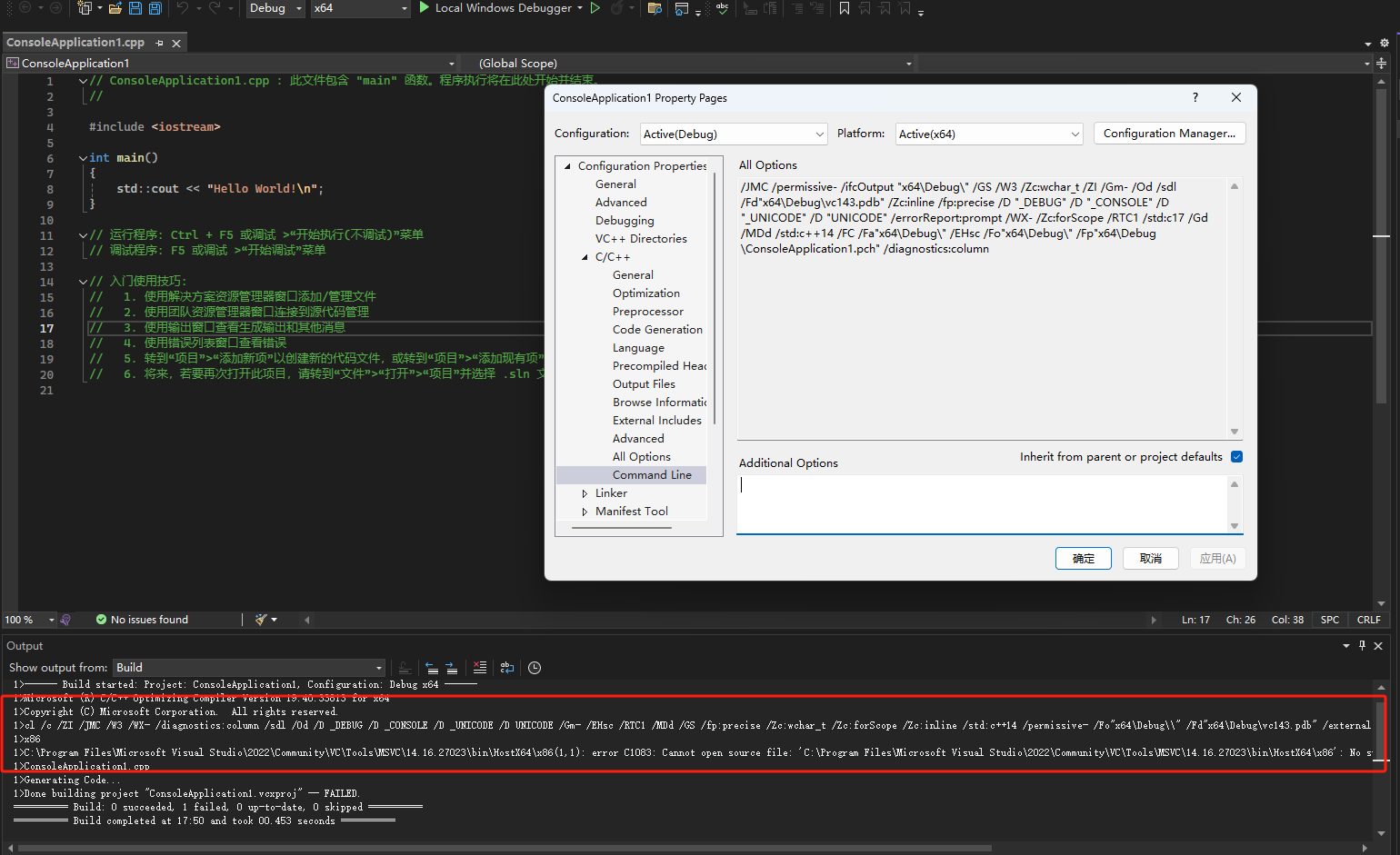Viewport: 1400px width, 855px height.
Task: Click the Save All icon
Action: click(x=155, y=8)
